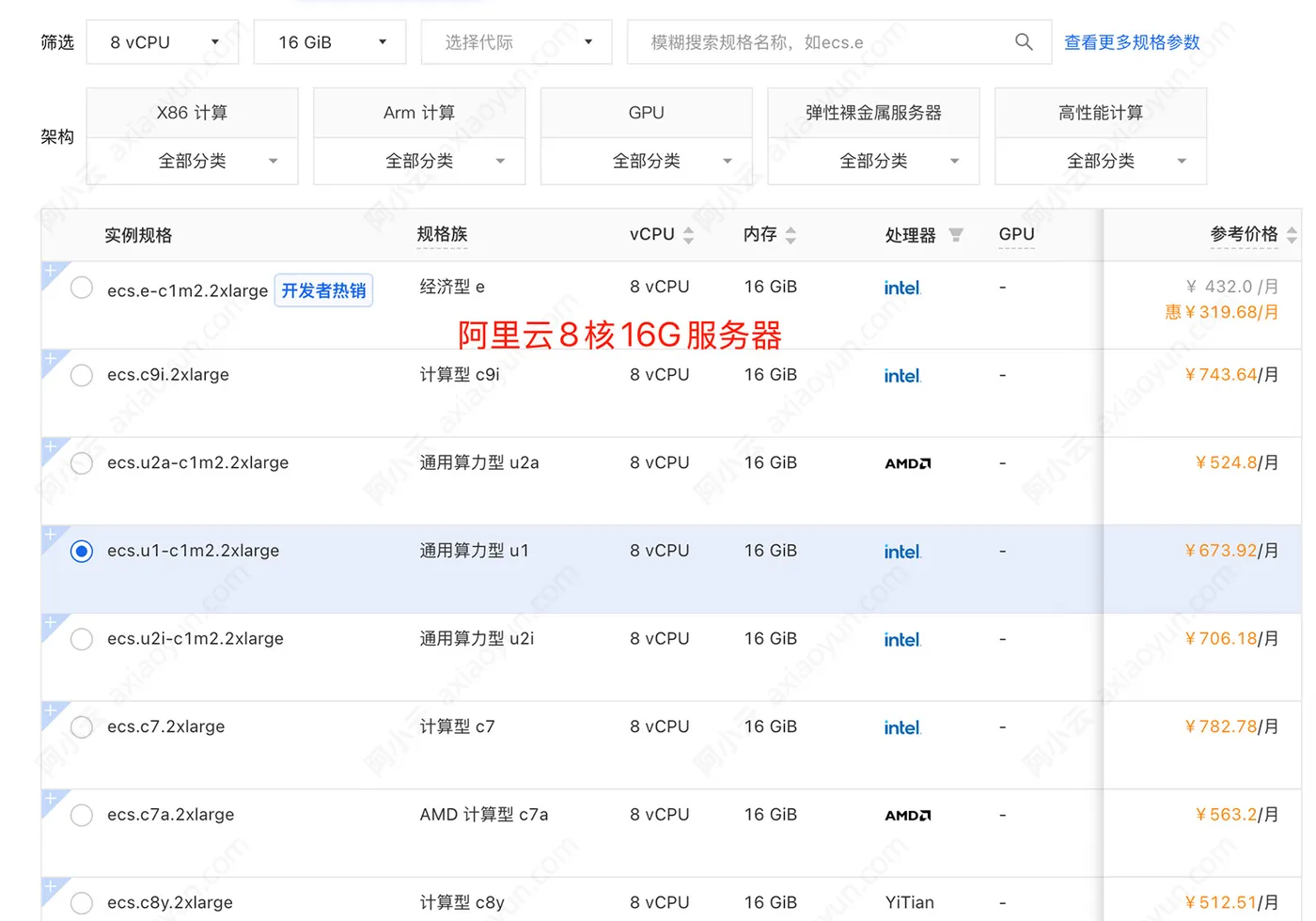Click Intel logo in ecs.u1-c1m2.2xlarge row
1316x921 pixels.
pos(902,552)
